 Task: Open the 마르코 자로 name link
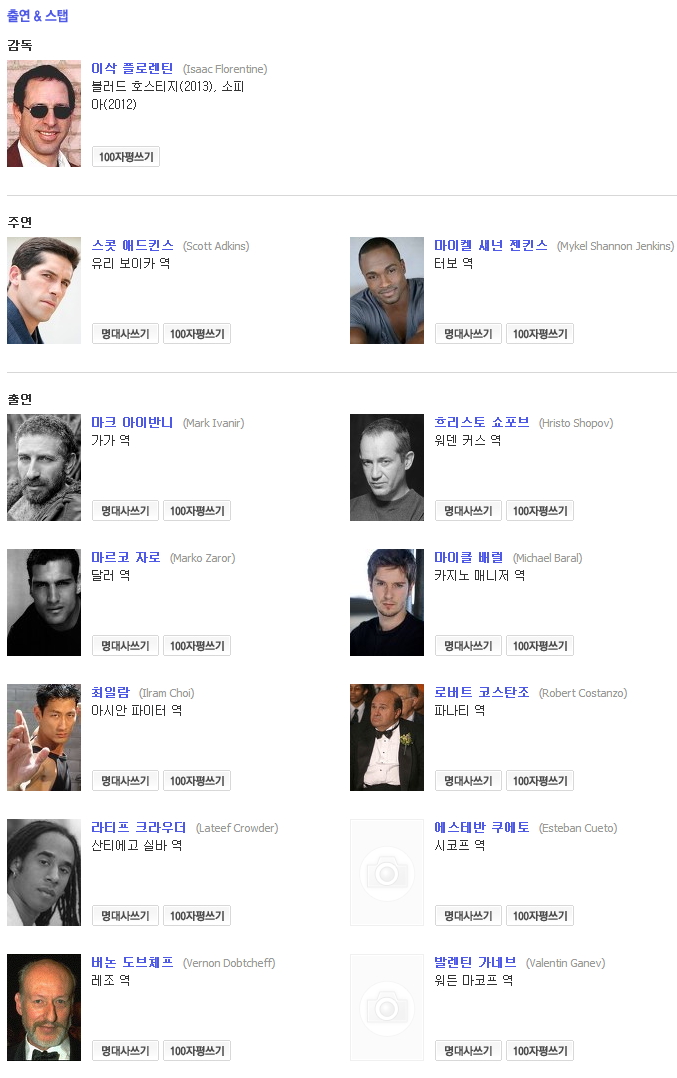click(x=126, y=557)
